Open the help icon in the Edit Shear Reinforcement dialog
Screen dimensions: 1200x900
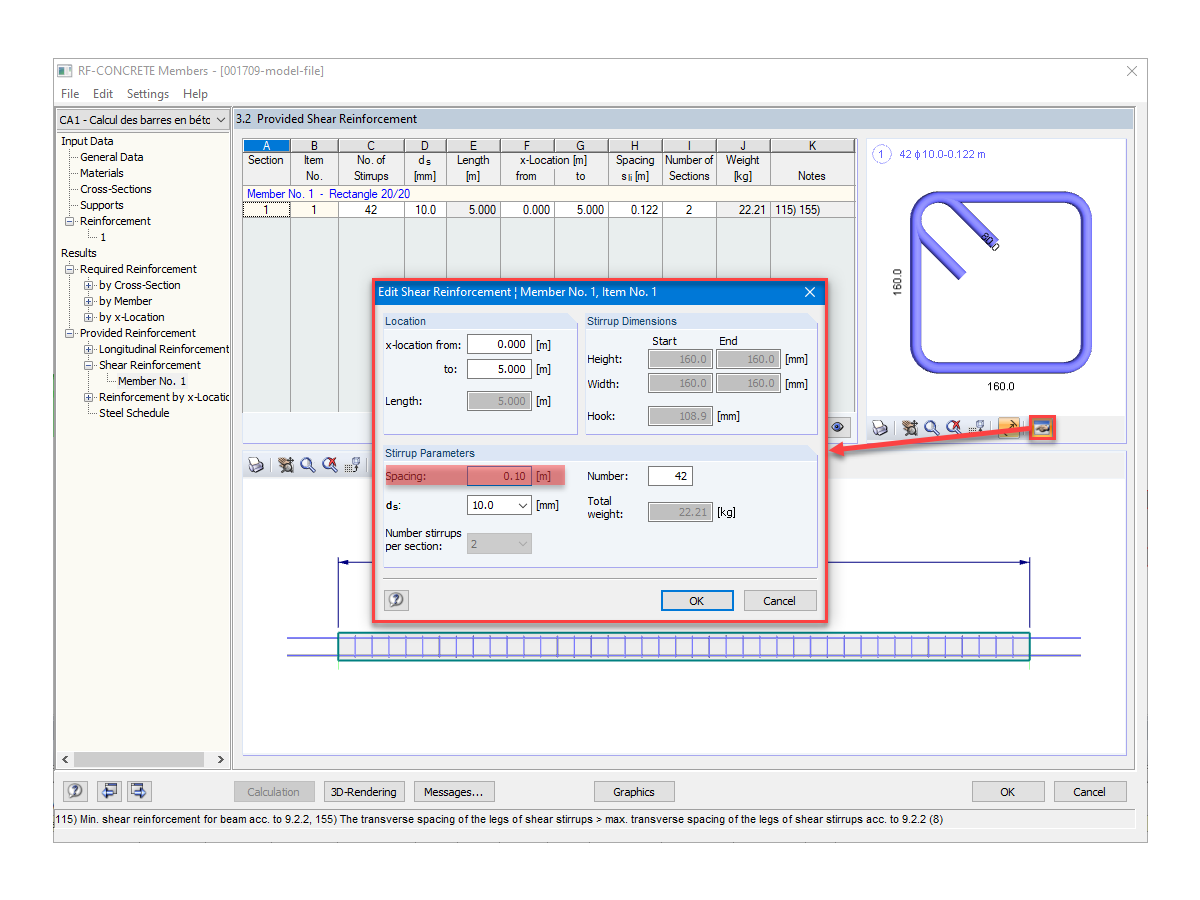coord(396,600)
